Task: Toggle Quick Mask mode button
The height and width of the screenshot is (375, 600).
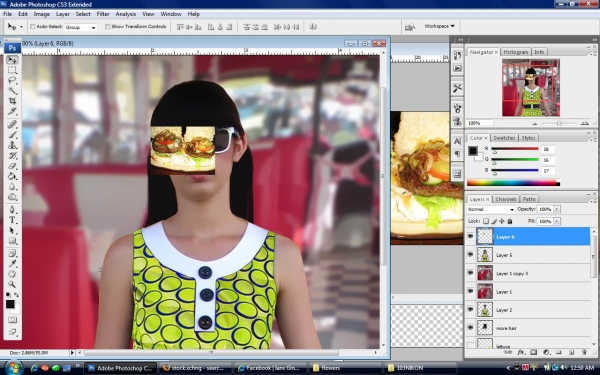Action: click(12, 320)
